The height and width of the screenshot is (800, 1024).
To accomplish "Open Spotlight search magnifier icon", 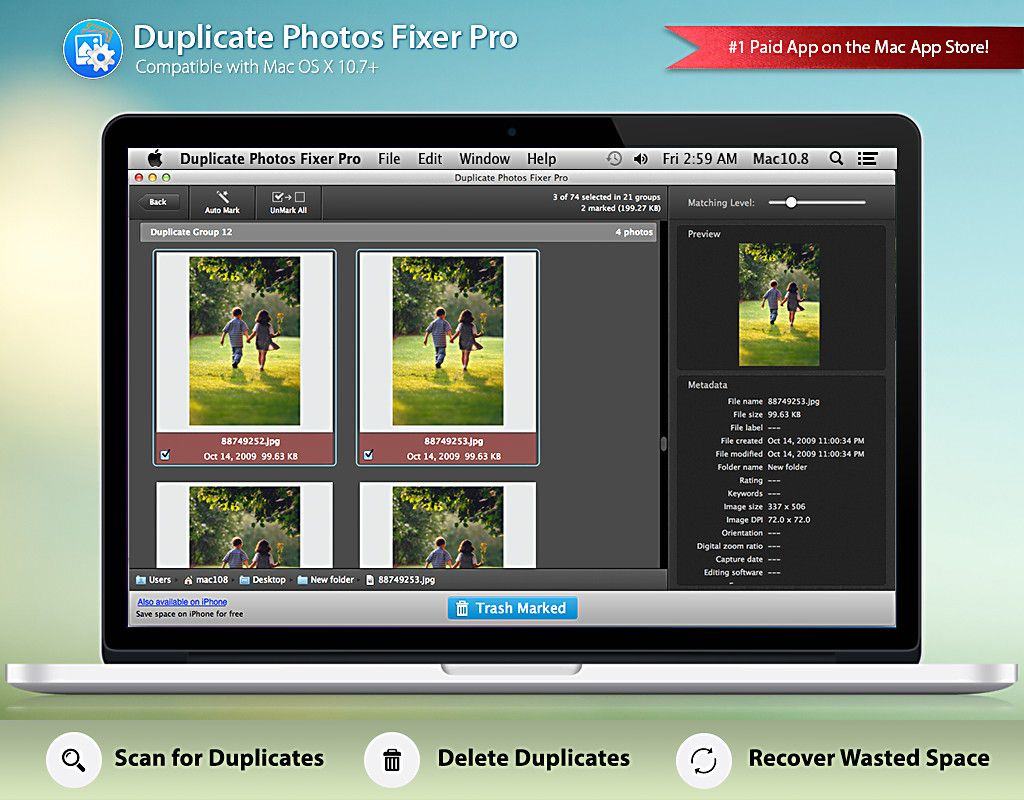I will (836, 159).
